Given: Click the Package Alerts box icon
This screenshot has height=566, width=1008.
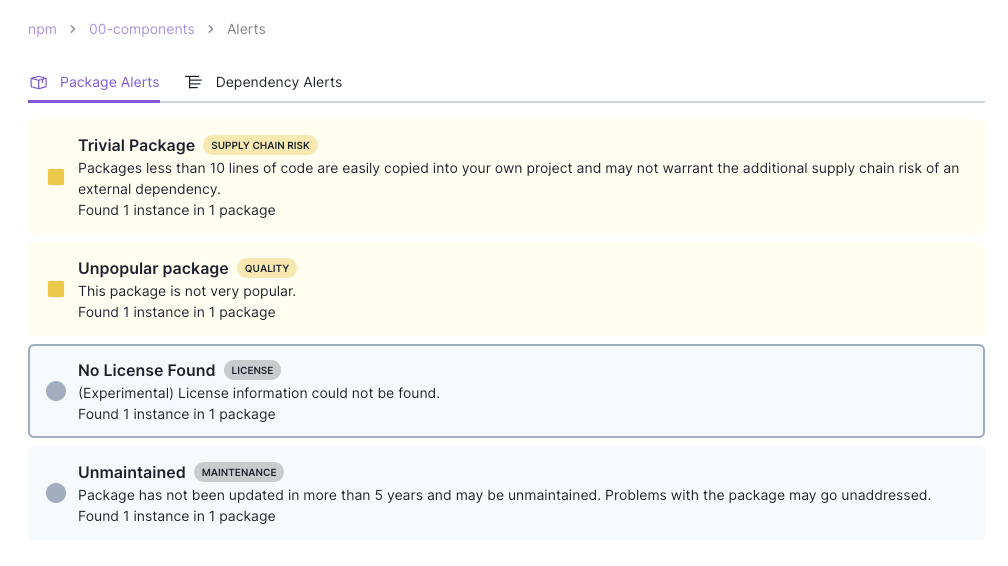Looking at the screenshot, I should tap(39, 83).
